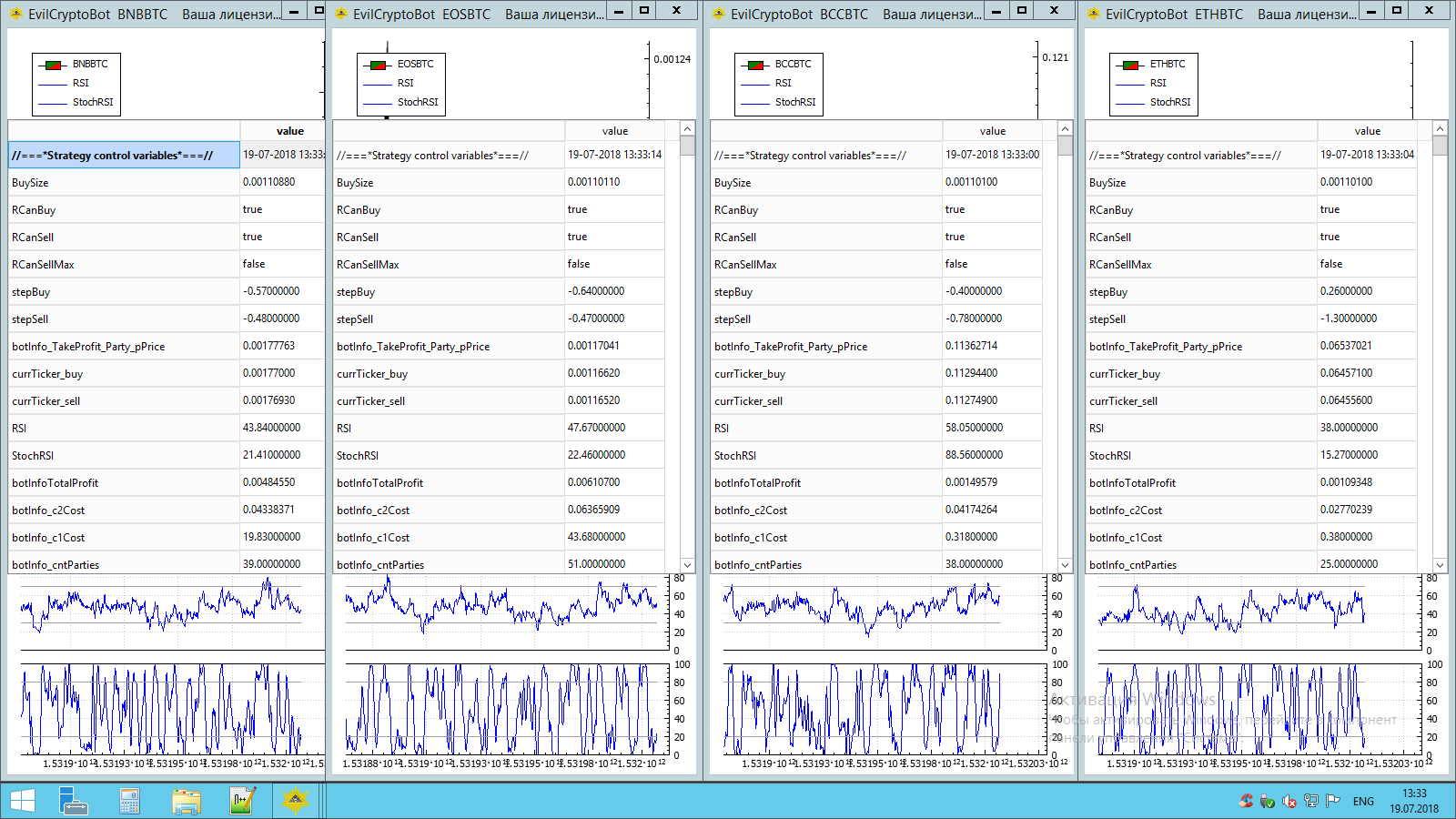Click the BCCBTC candlestick legend icon
This screenshot has height=819, width=1456.
[x=755, y=65]
